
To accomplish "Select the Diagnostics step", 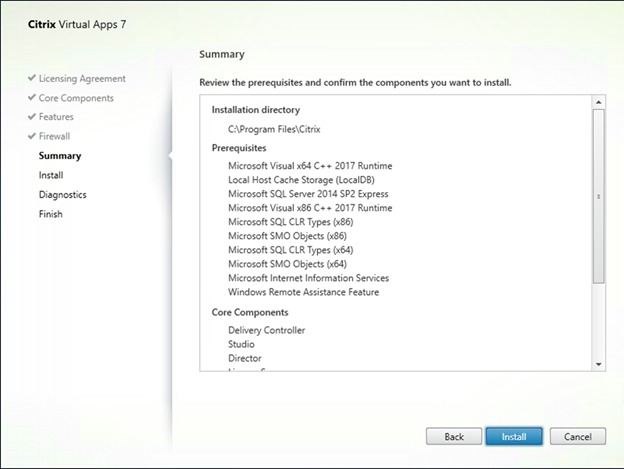I will click(62, 195).
